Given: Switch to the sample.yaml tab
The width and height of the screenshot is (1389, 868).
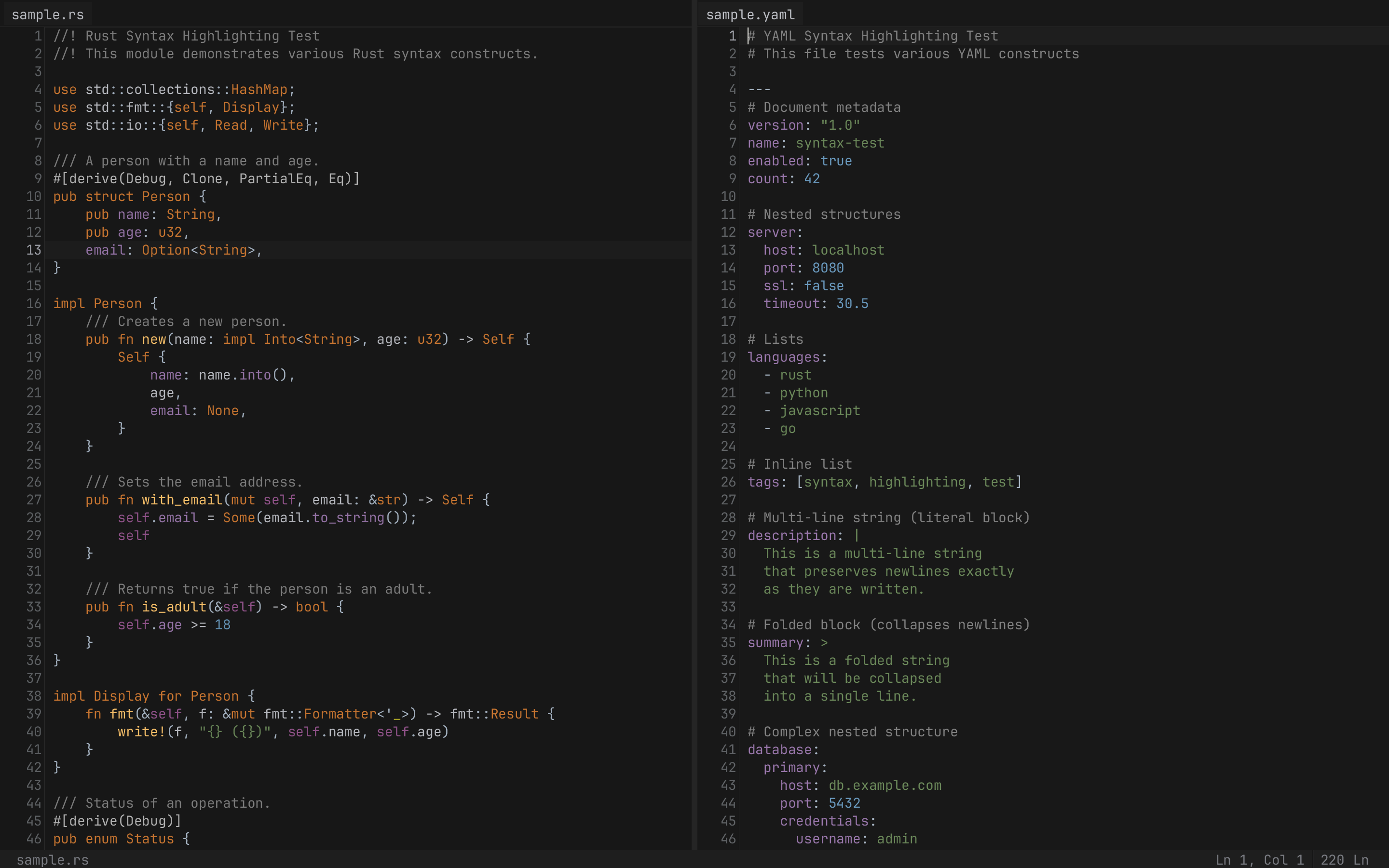Looking at the screenshot, I should point(749,14).
